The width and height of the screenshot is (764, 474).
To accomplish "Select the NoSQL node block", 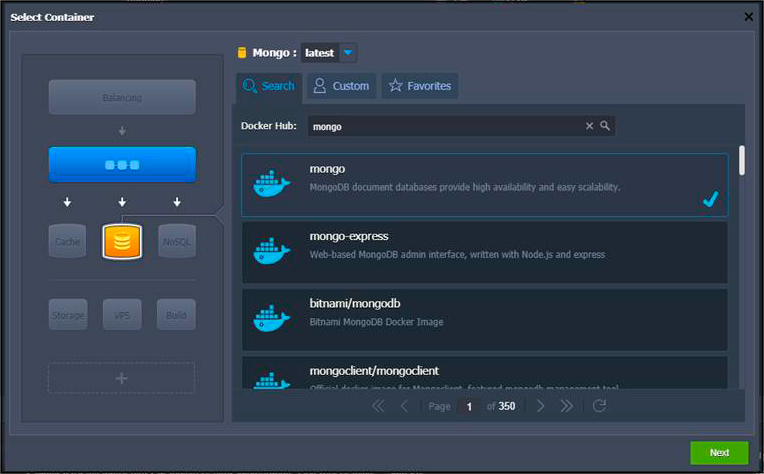I will coord(176,241).
